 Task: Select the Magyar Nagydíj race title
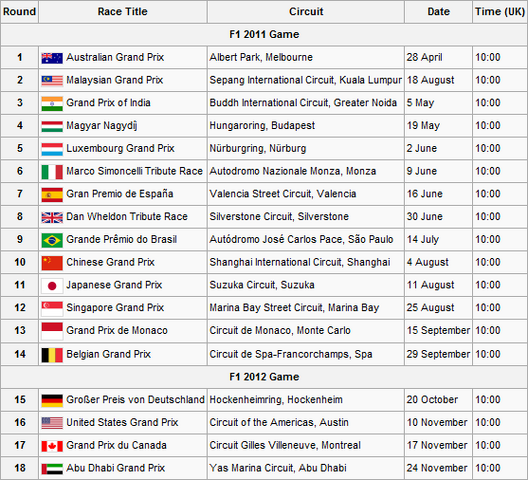(101, 126)
